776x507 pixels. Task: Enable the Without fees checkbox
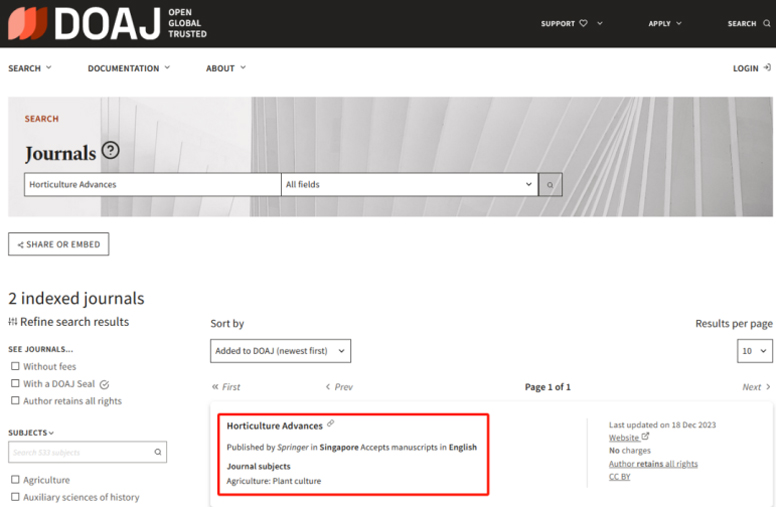coord(15,367)
